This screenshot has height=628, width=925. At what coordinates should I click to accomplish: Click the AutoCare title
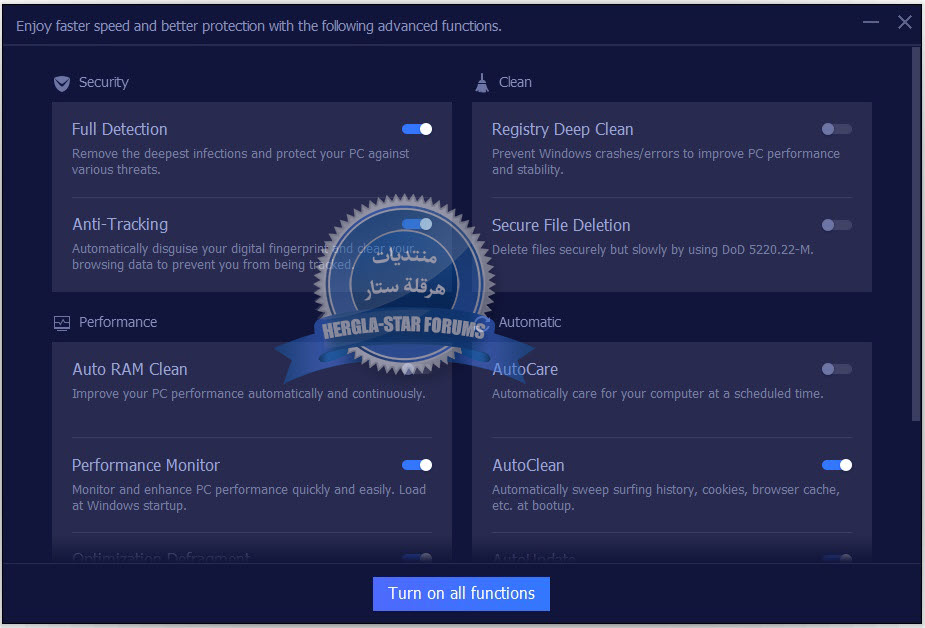coord(525,369)
